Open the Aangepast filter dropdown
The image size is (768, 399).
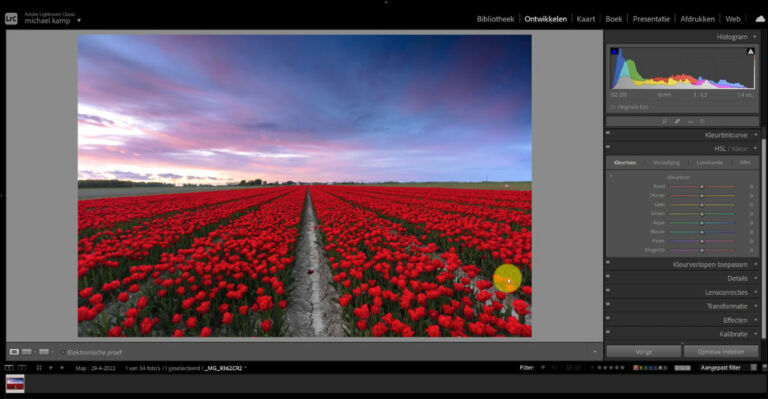pos(720,368)
